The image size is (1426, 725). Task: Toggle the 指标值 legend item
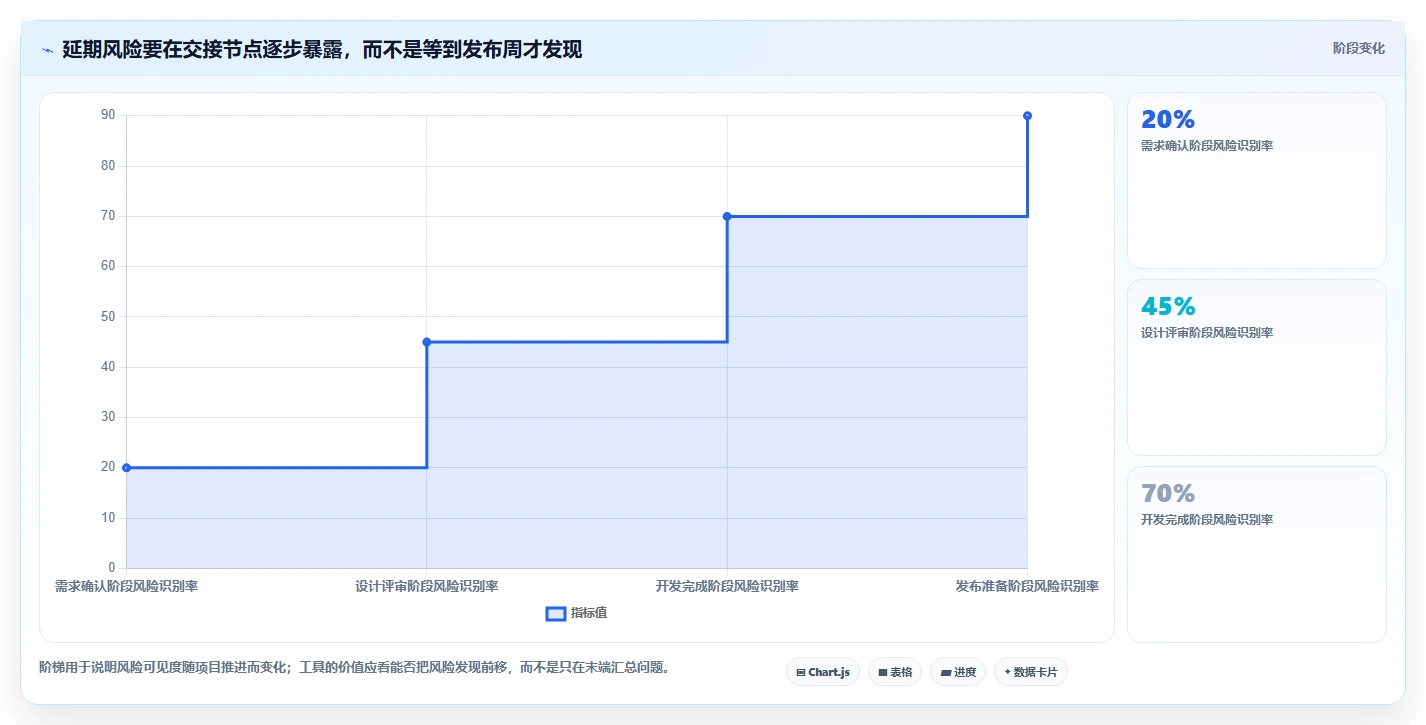point(576,613)
